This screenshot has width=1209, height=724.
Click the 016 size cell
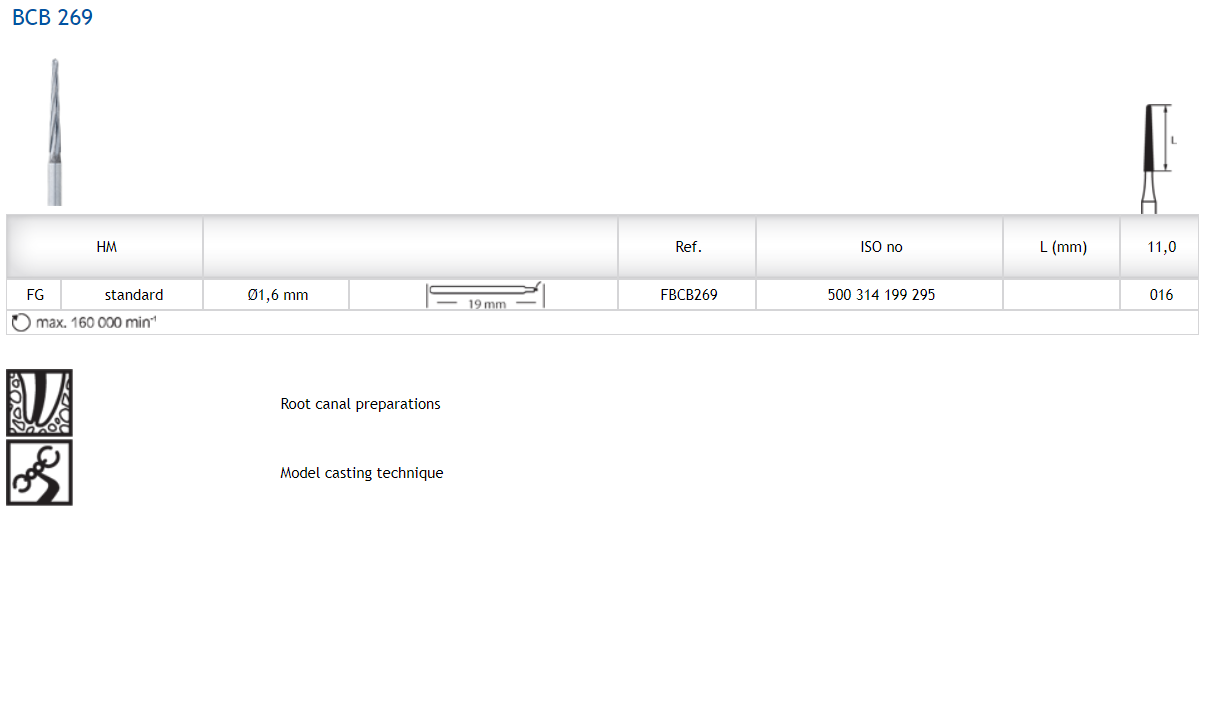pos(1160,295)
